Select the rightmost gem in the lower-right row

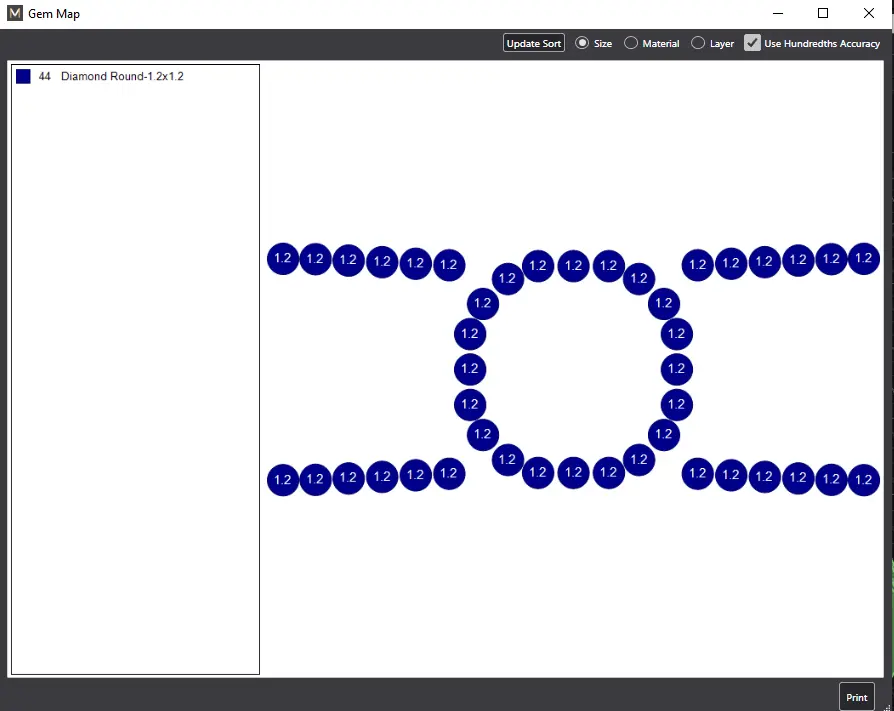click(x=864, y=480)
